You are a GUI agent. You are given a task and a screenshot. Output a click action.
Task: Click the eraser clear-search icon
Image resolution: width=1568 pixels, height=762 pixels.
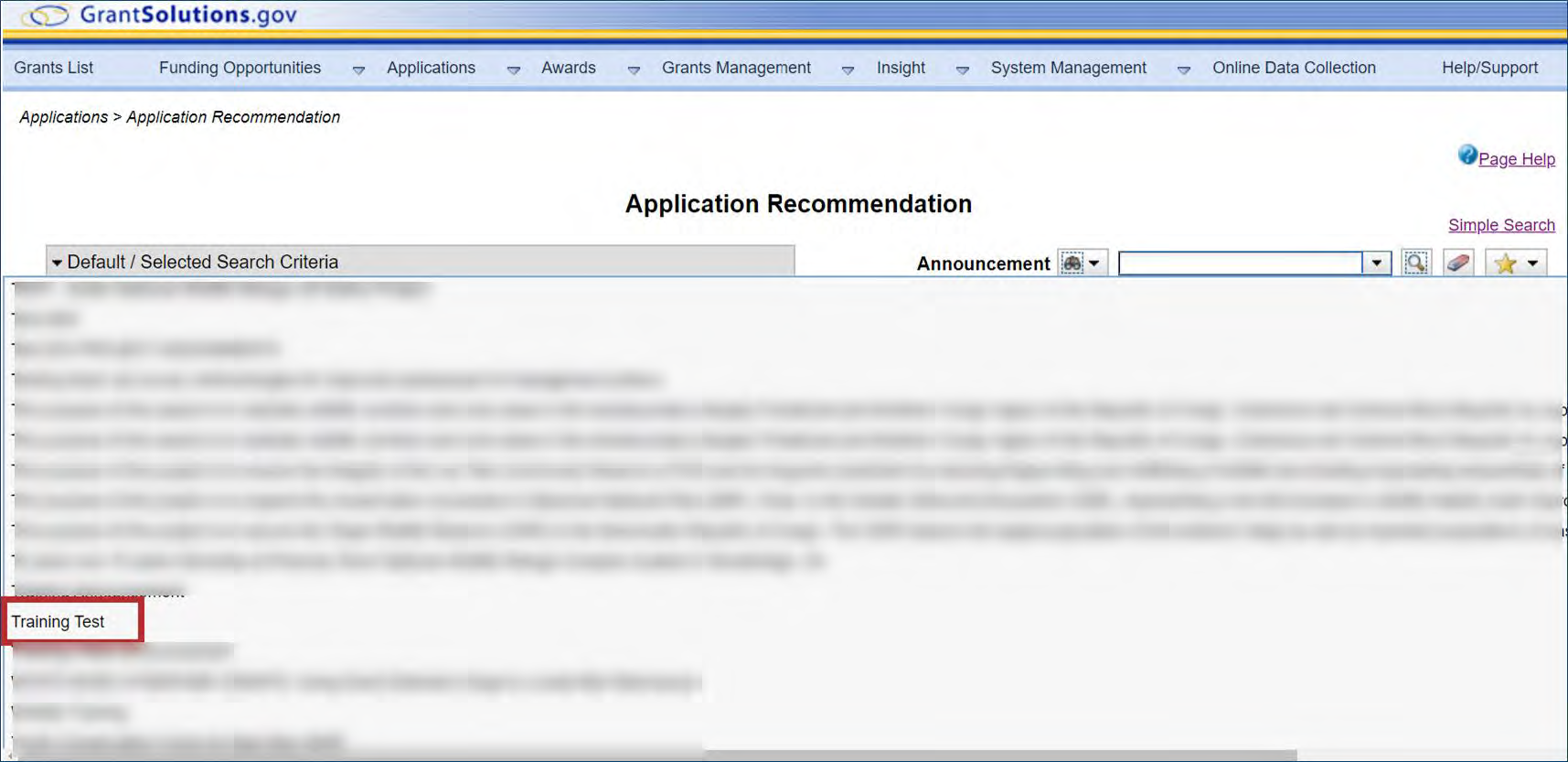click(1458, 263)
